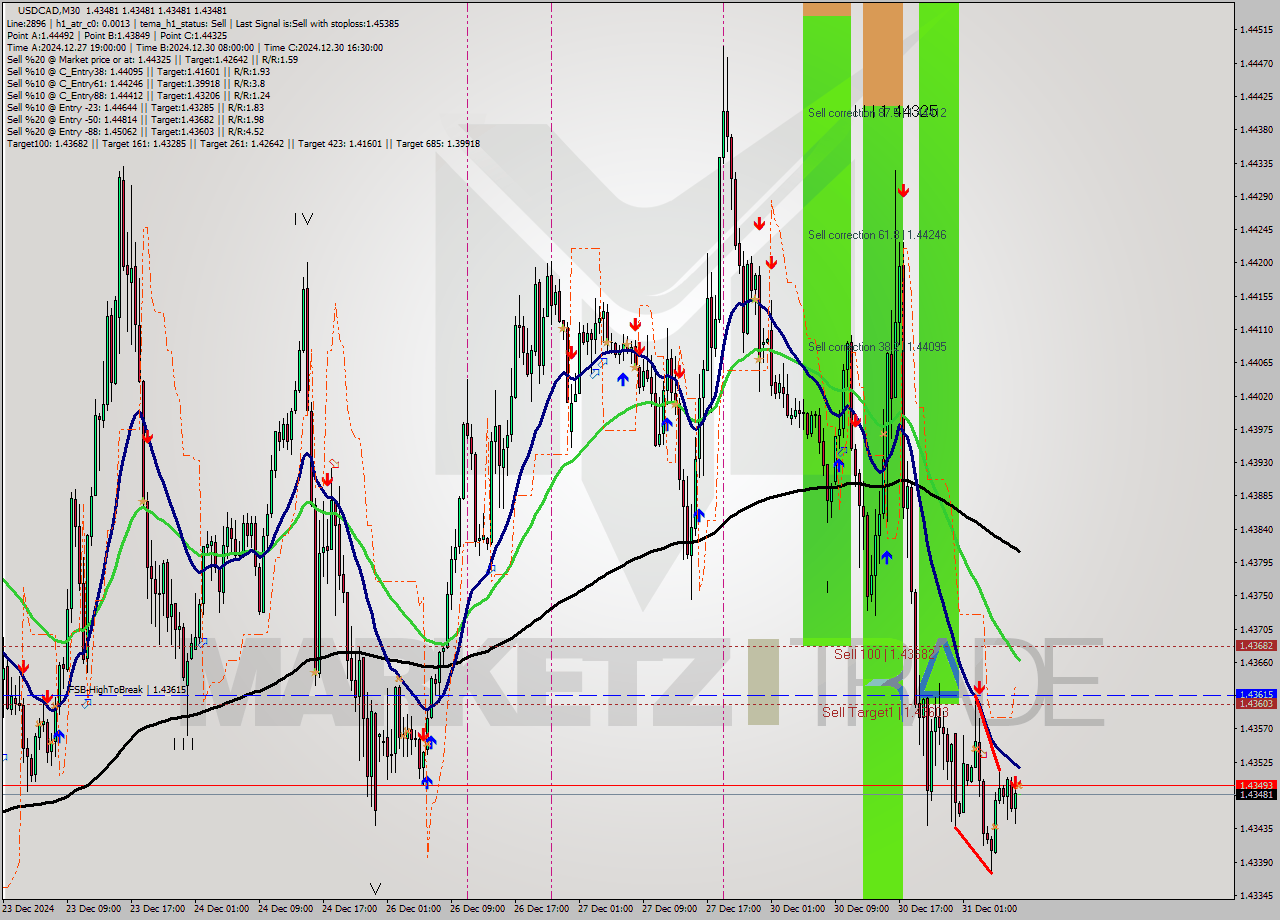Click the 'FSB-HighToBreak | 1.43615' label
Screen dimensions: 1280x920
pos(127,690)
